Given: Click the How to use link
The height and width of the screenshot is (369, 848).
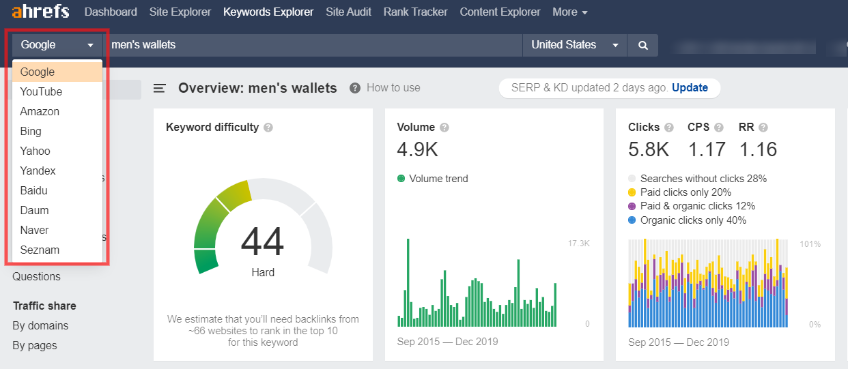Looking at the screenshot, I should click(x=393, y=88).
